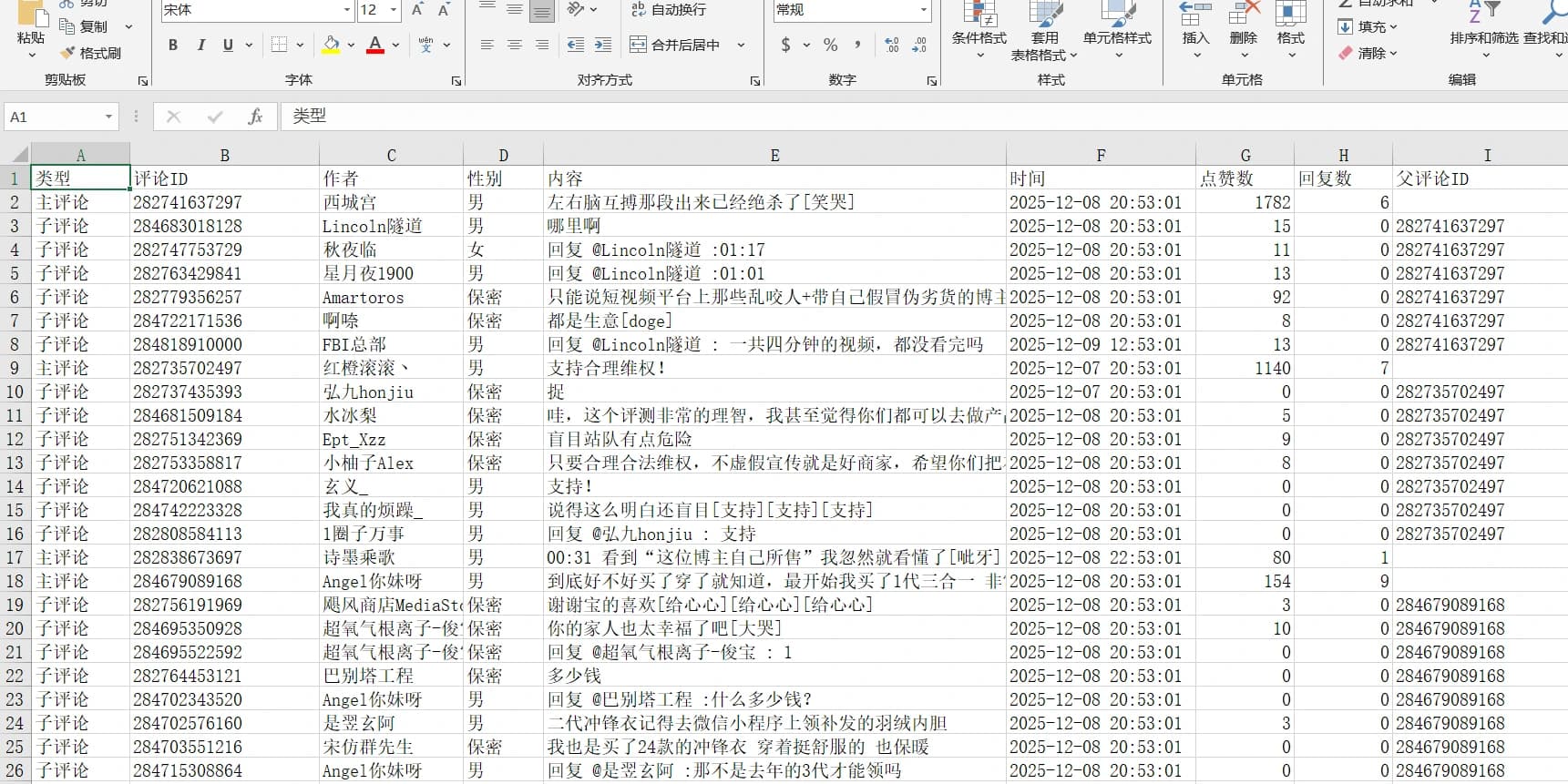1568x784 pixels.
Task: Select column E header
Action: point(774,155)
